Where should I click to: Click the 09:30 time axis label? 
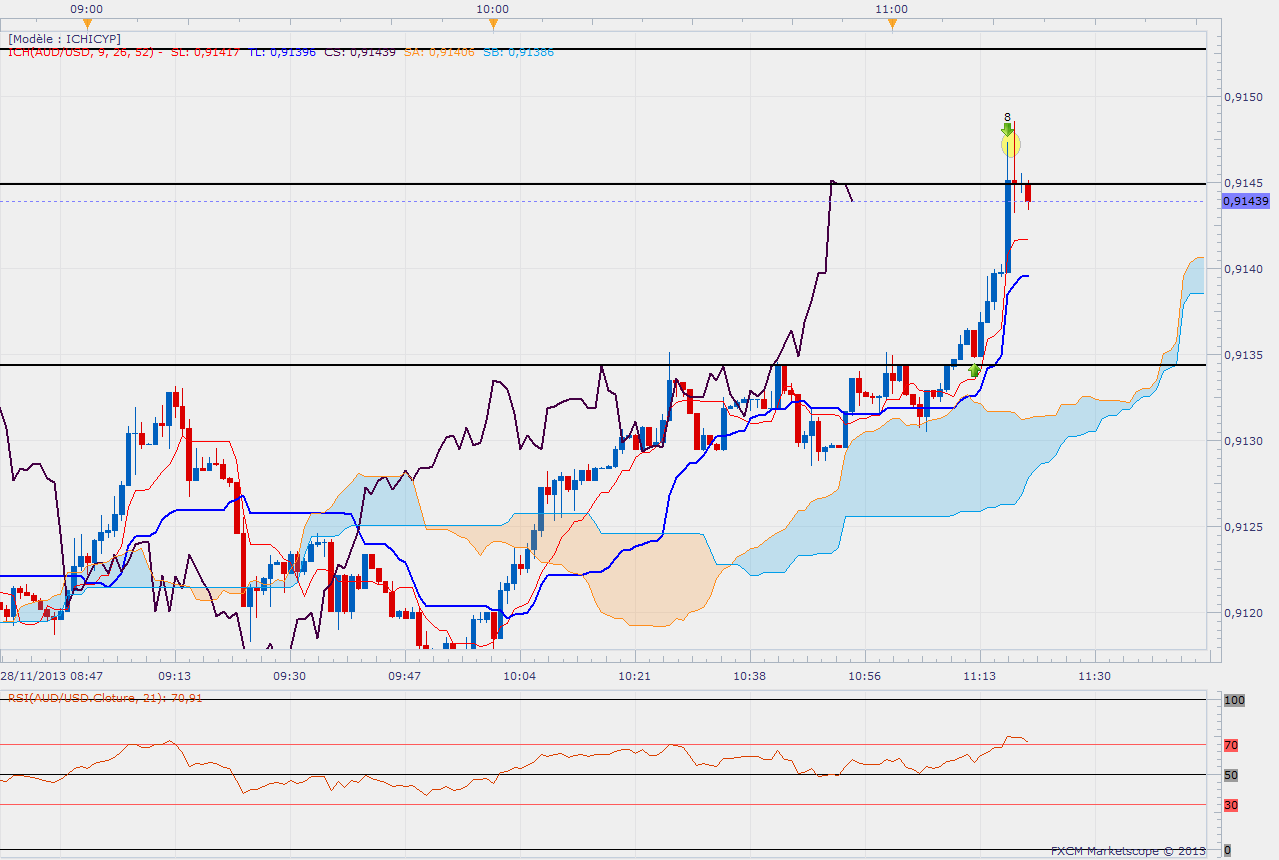click(289, 676)
